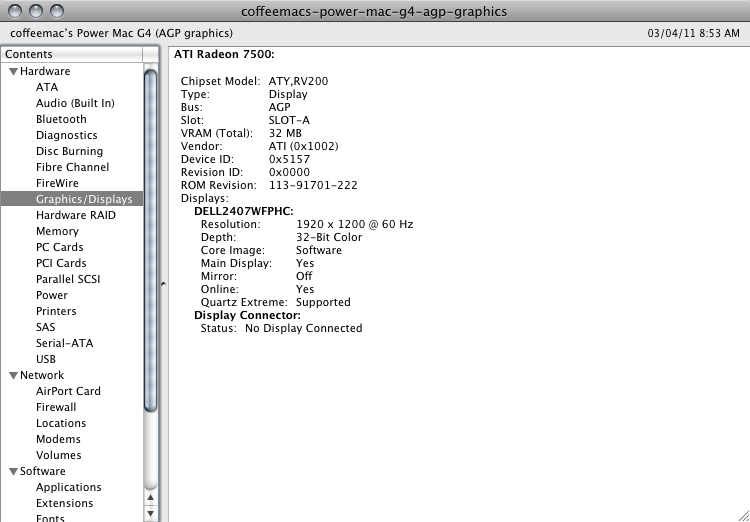Image resolution: width=750 pixels, height=522 pixels.
Task: Click the Core Image value Software
Action: (319, 250)
